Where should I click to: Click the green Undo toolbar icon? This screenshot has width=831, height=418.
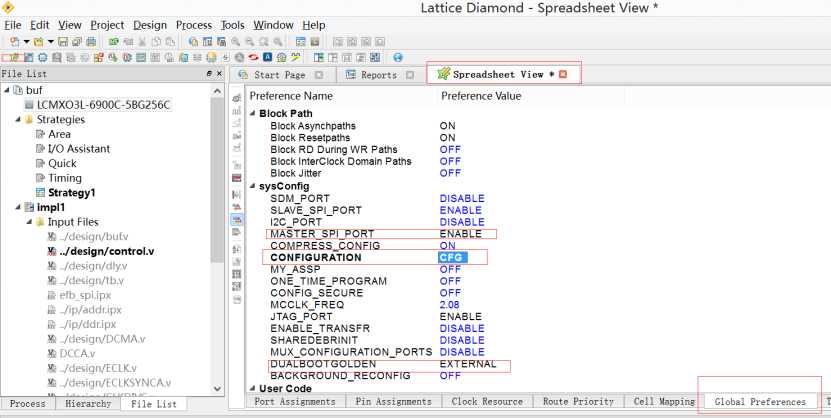click(113, 42)
